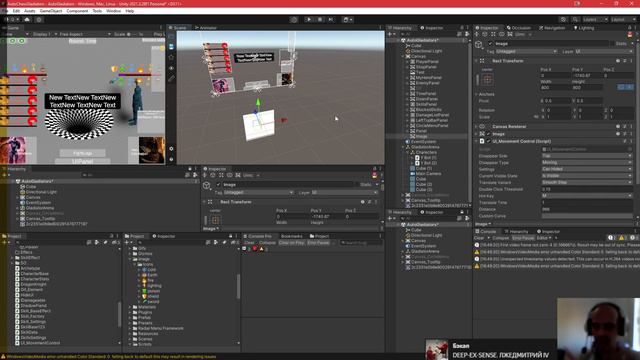Toggle Collapse in Console Pro toolbar
The height and width of the screenshot is (360, 640).
[267, 242]
